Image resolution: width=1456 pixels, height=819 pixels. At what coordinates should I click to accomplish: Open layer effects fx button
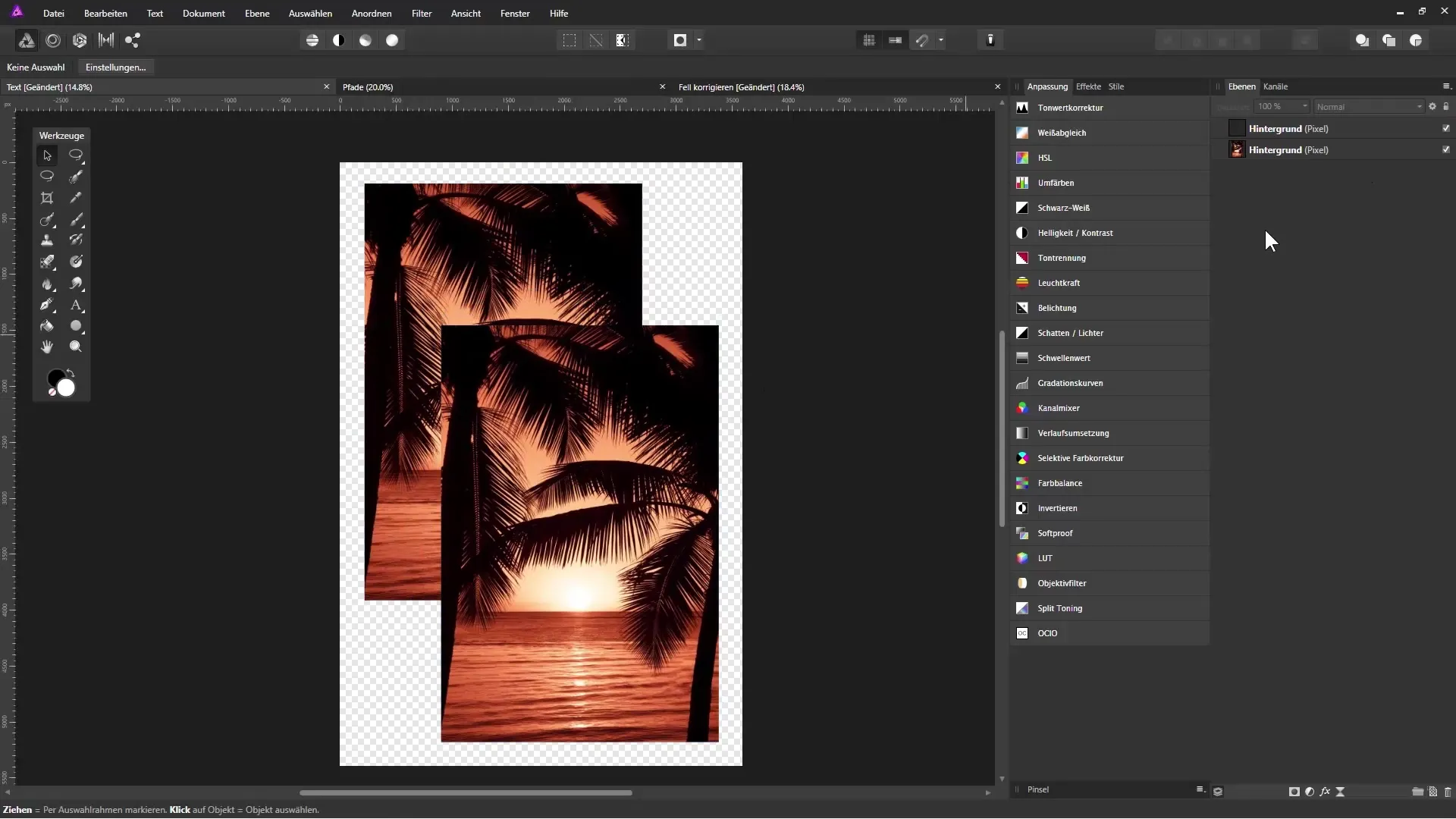(x=1325, y=792)
